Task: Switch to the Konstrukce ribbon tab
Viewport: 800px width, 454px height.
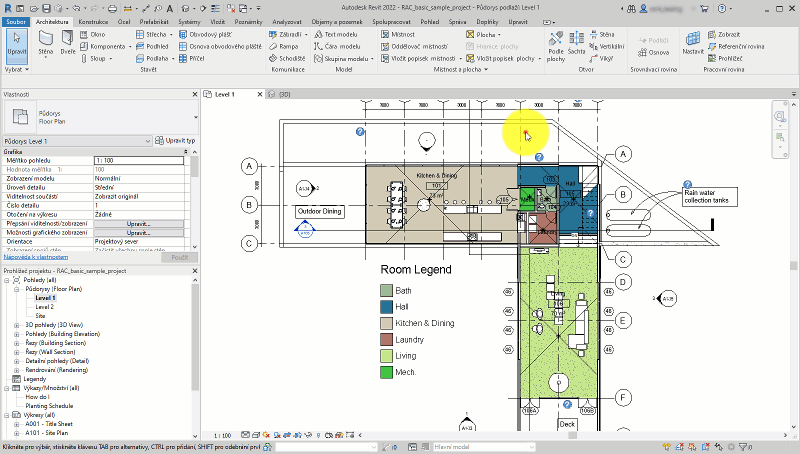Action: (x=93, y=22)
